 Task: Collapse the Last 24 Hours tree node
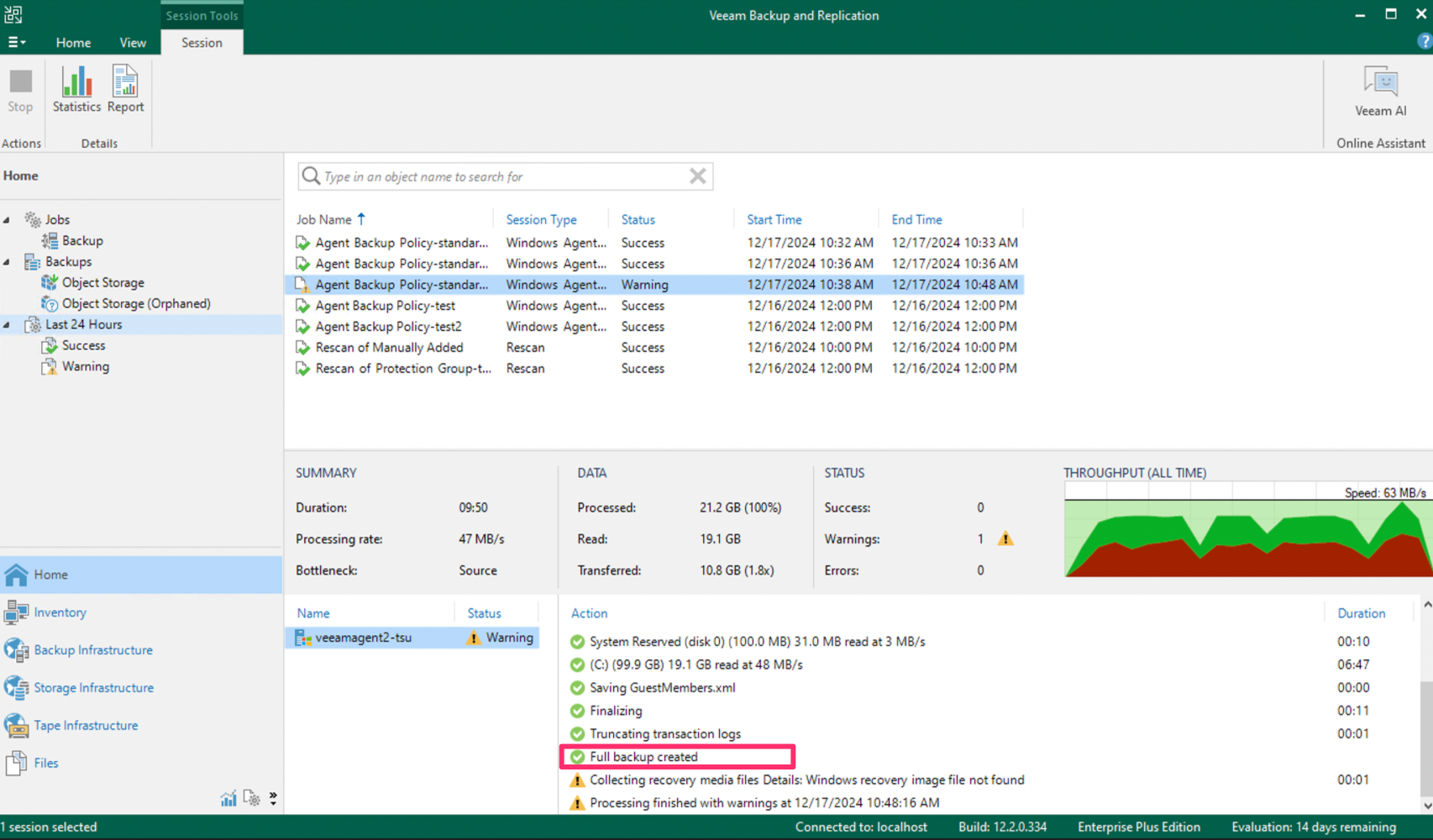(x=7, y=325)
